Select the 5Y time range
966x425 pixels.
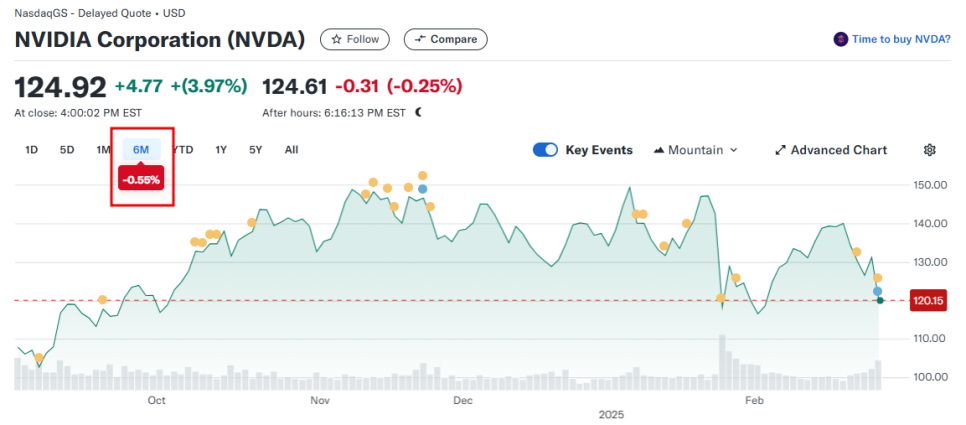click(x=256, y=150)
